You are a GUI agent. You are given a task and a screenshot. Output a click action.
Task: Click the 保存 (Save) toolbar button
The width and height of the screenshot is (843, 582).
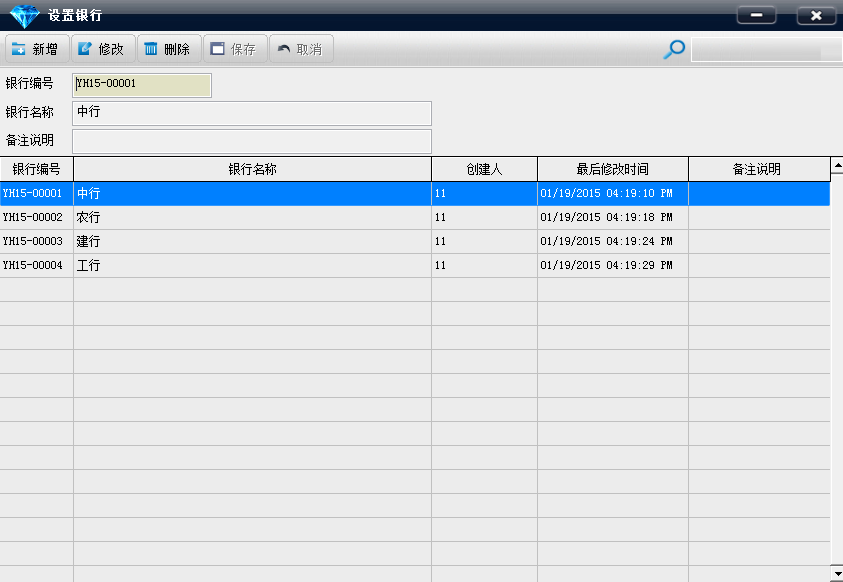[x=235, y=49]
